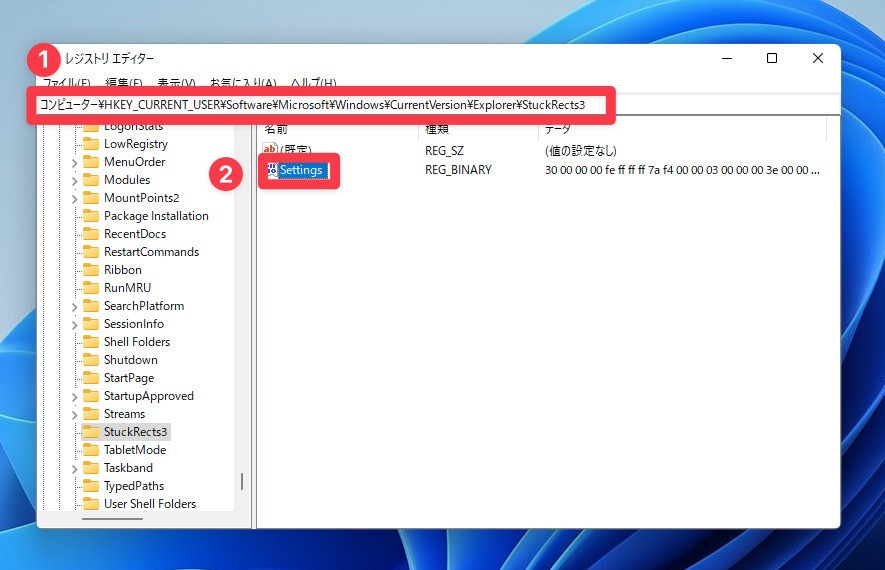Click the Shell Folders folder icon
Viewport: 885px width, 570px height.
coord(91,342)
